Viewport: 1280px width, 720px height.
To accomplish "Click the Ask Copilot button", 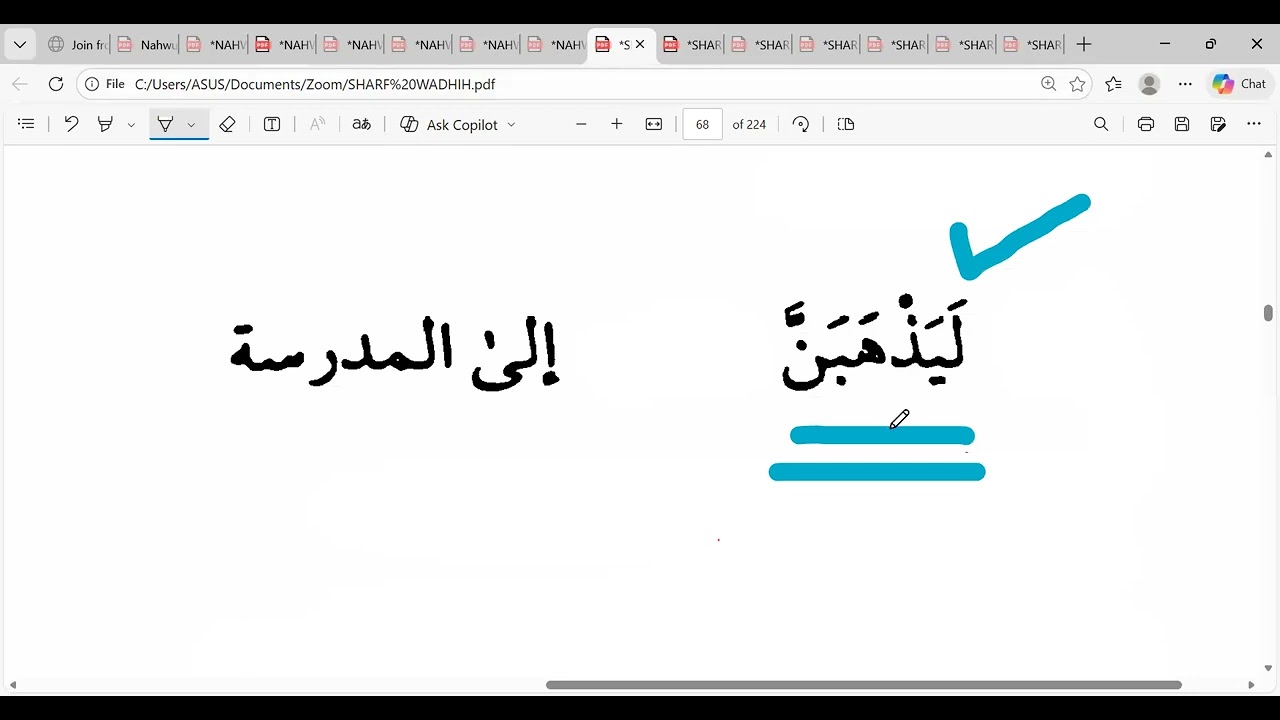I will pyautogui.click(x=449, y=124).
